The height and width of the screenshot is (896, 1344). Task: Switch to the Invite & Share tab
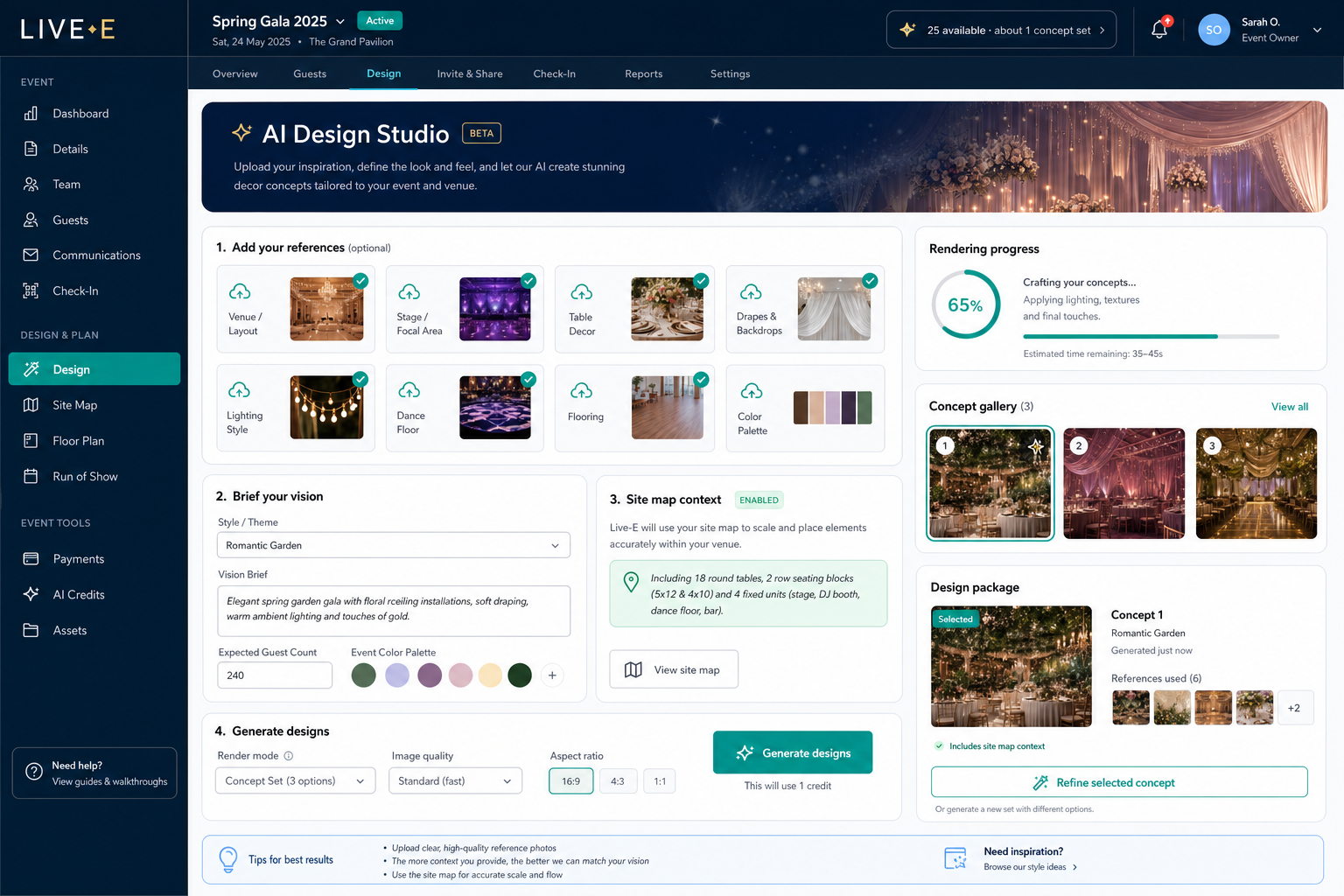pyautogui.click(x=470, y=73)
